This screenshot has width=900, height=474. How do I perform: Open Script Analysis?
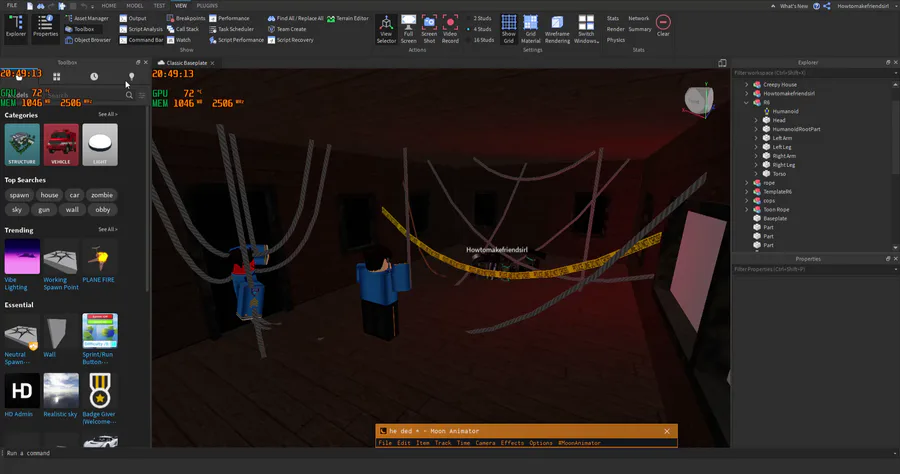(141, 29)
